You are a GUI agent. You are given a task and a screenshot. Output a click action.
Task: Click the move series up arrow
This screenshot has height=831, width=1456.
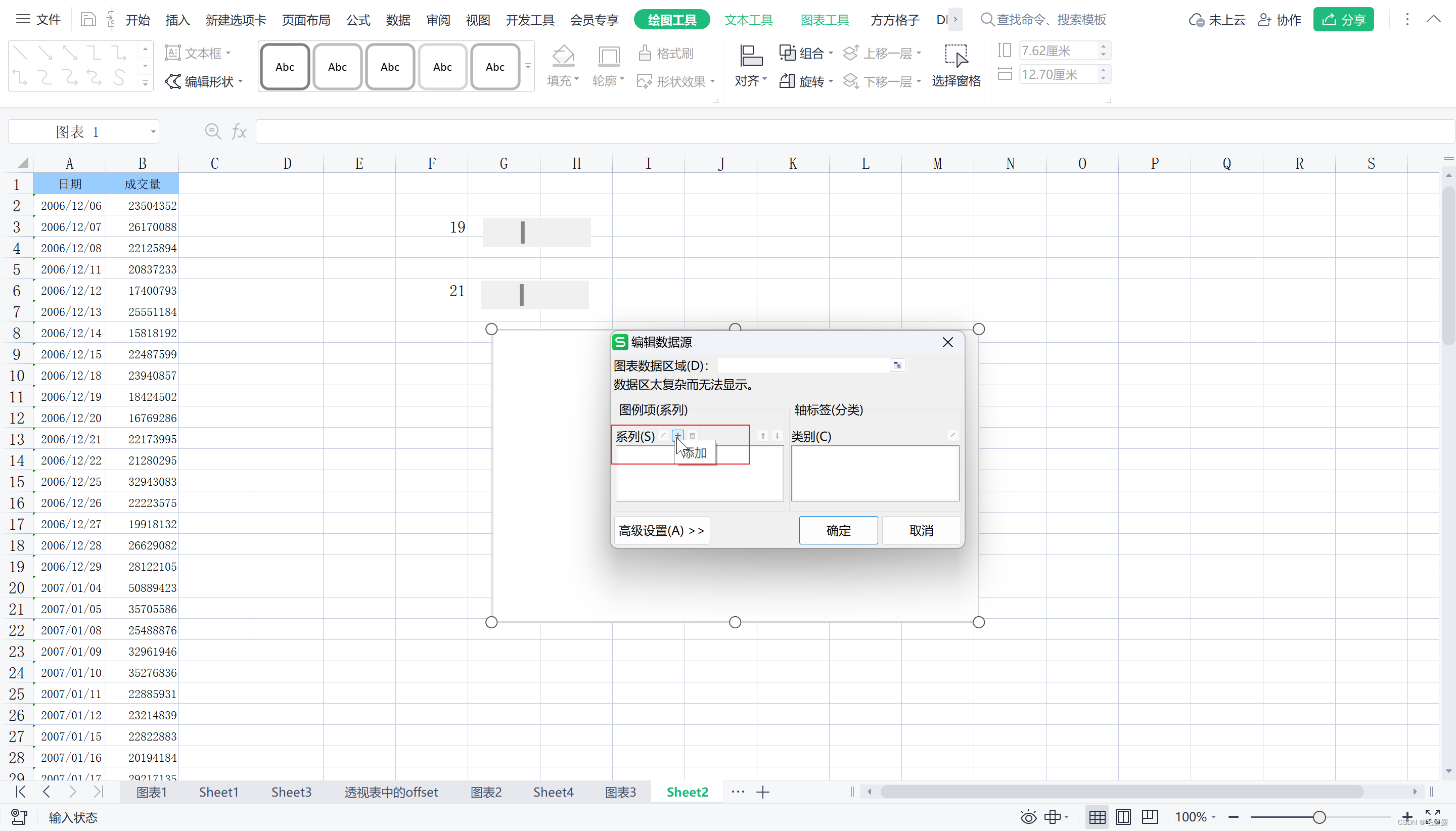tap(763, 436)
